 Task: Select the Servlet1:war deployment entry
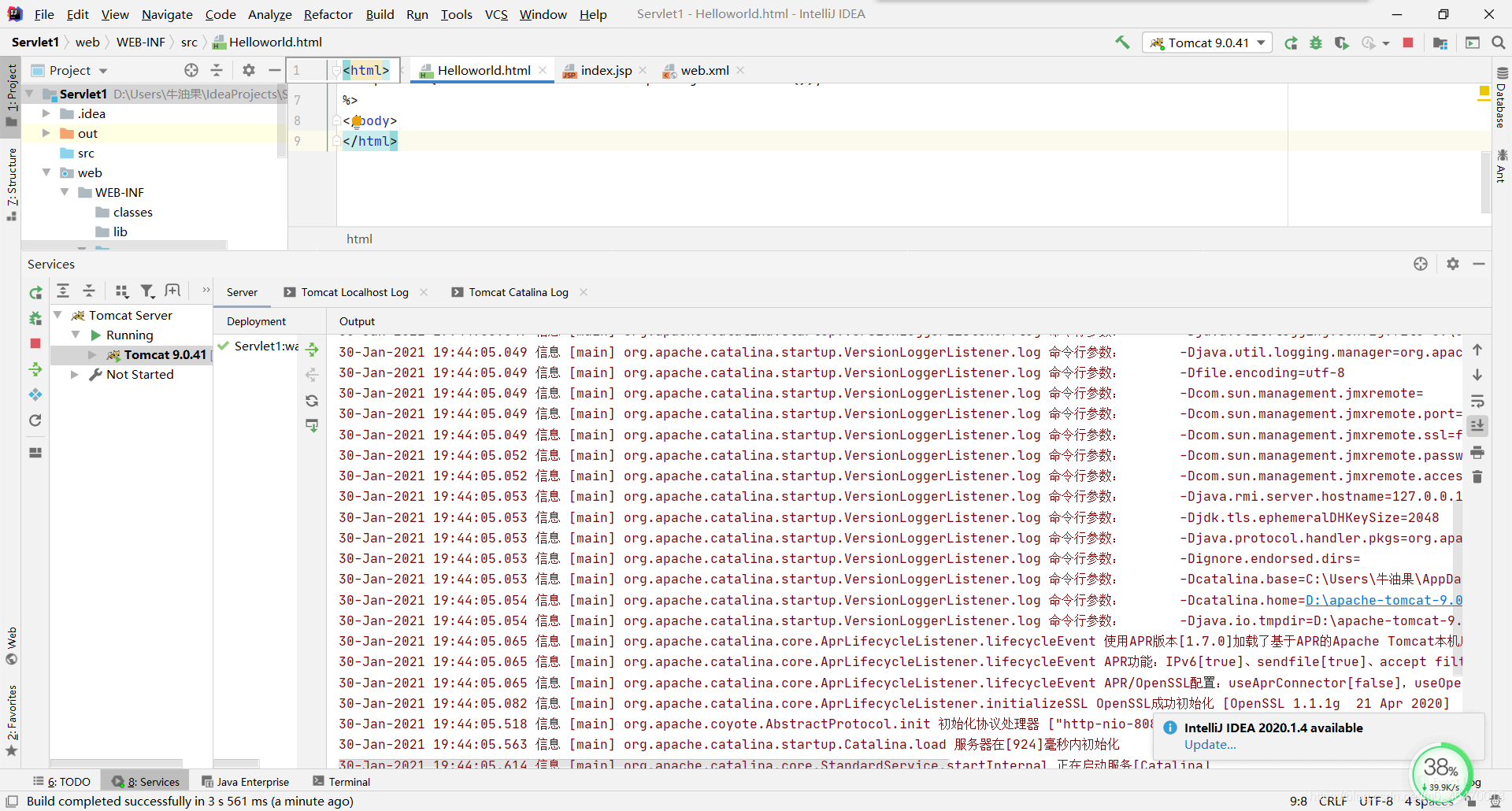pyautogui.click(x=258, y=346)
